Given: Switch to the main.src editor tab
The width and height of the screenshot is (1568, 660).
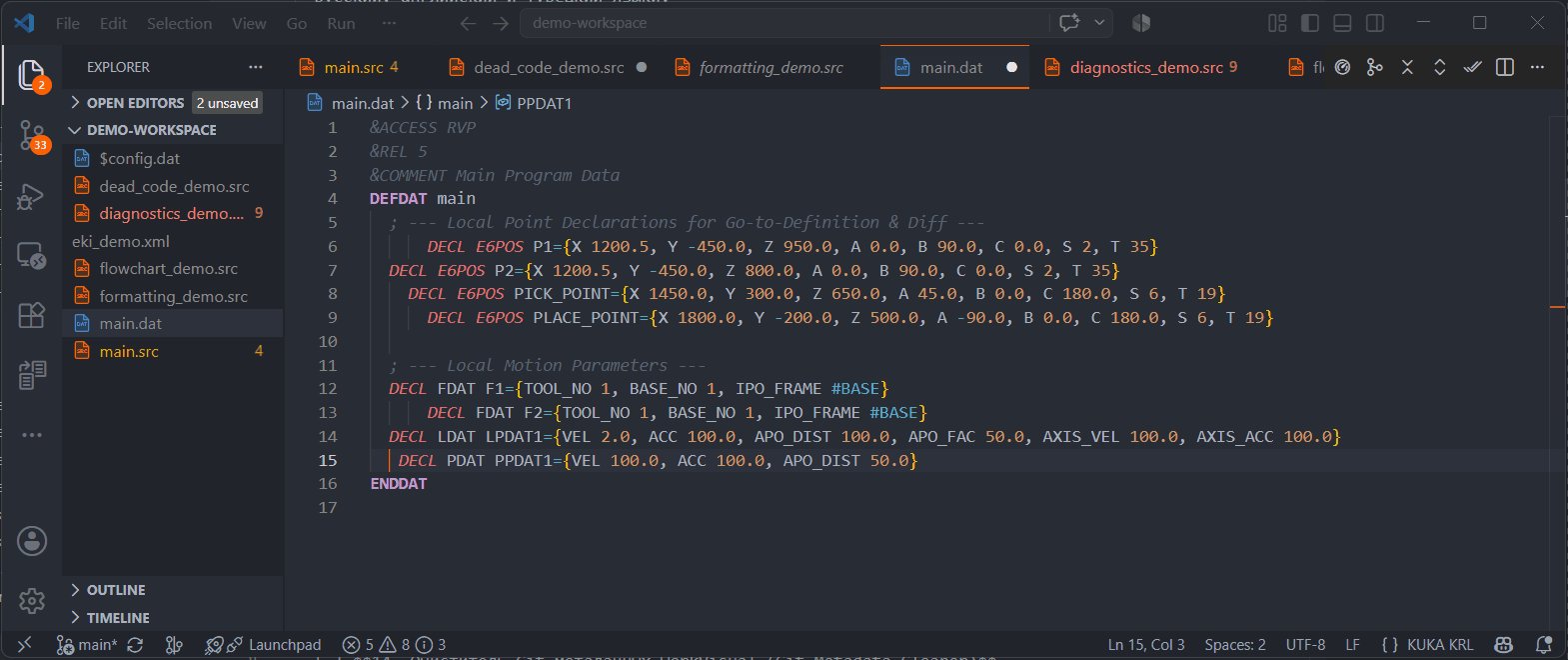Looking at the screenshot, I should (x=353, y=67).
